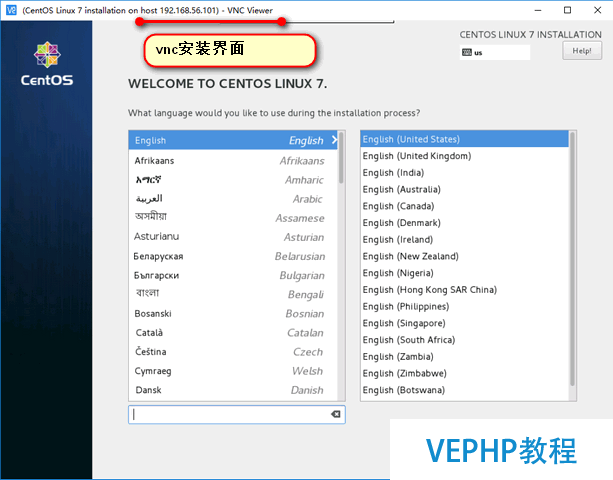Select Català in language list
This screenshot has width=613, height=480.
(x=233, y=333)
